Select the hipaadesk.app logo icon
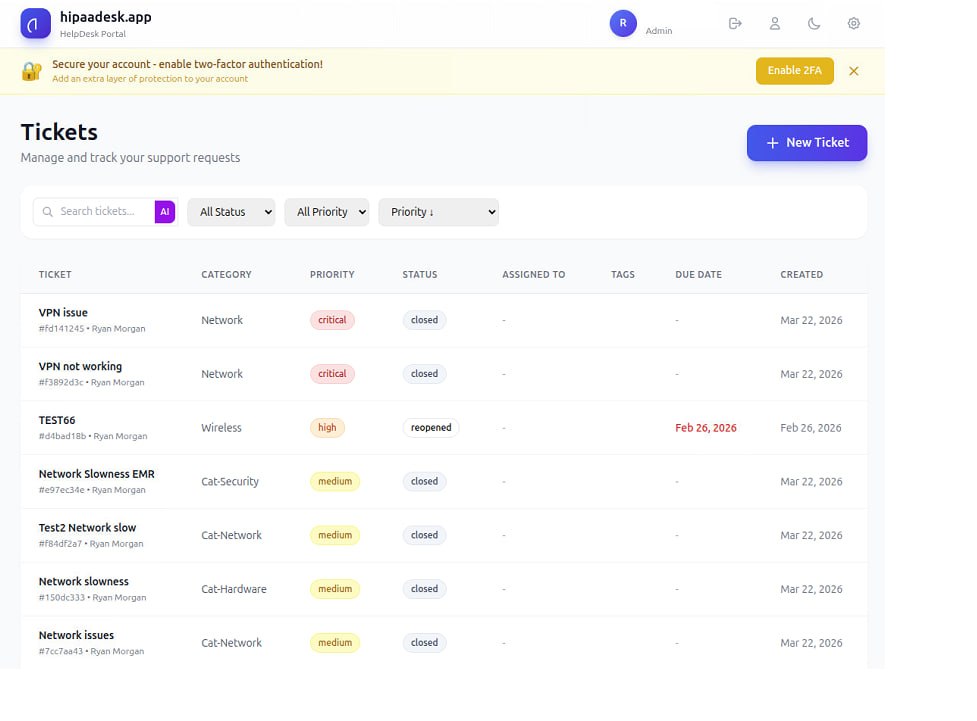977x721 pixels. click(x=34, y=23)
